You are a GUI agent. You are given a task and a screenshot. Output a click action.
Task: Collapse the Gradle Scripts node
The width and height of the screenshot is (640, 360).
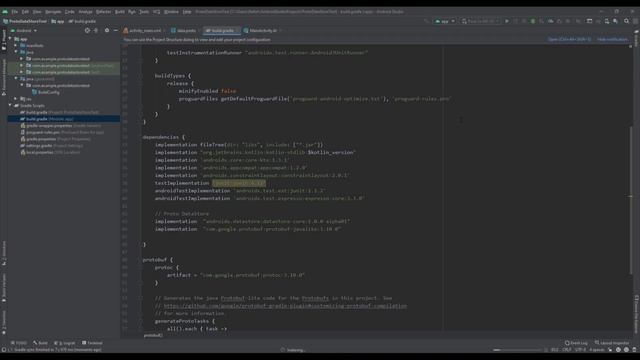click(10, 105)
